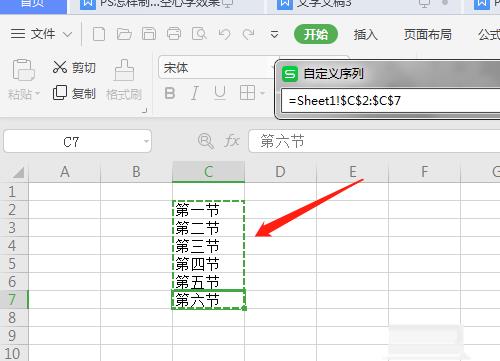Click cell containing 第五节
This screenshot has width=500, height=361.
click(208, 282)
